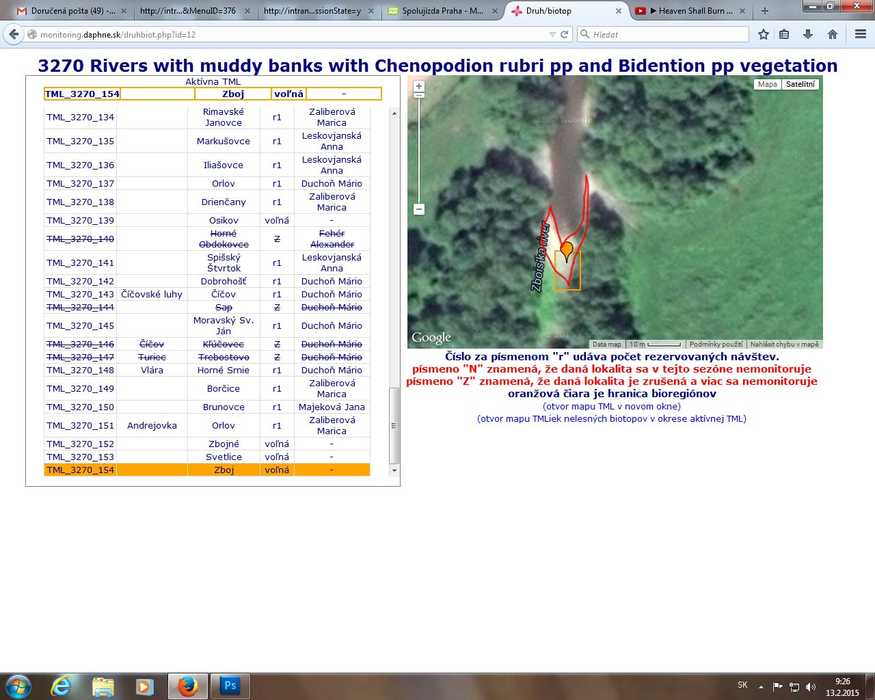The height and width of the screenshot is (700, 875).
Task: Select row TML_3270_149 Borčice
Action: (x=206, y=389)
